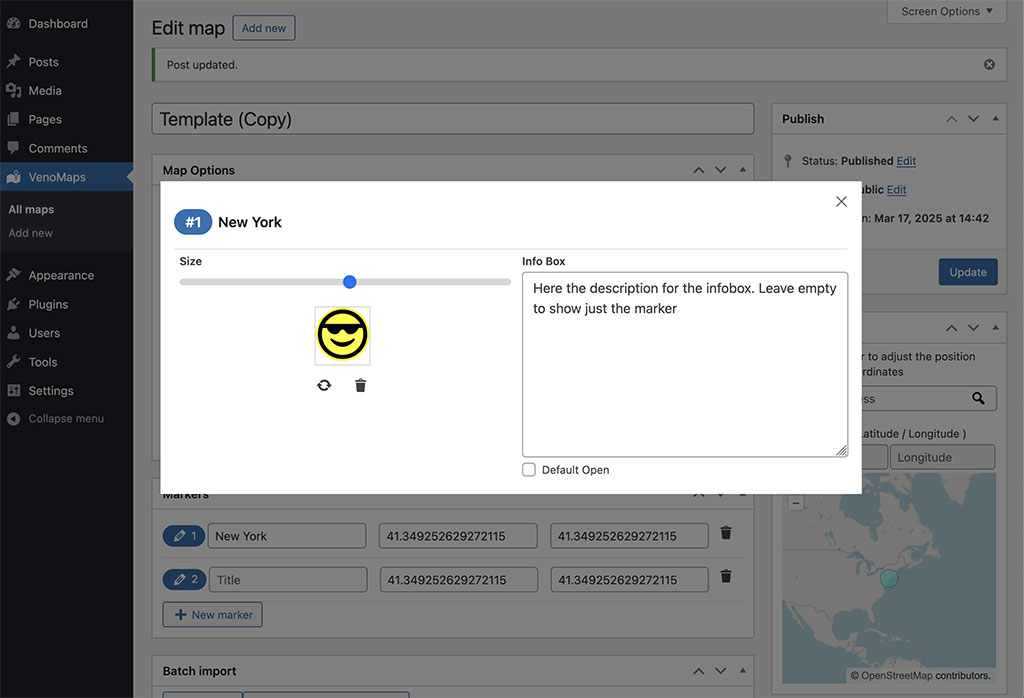Click into the Info Box text area
This screenshot has width=1024, height=698.
pyautogui.click(x=685, y=364)
